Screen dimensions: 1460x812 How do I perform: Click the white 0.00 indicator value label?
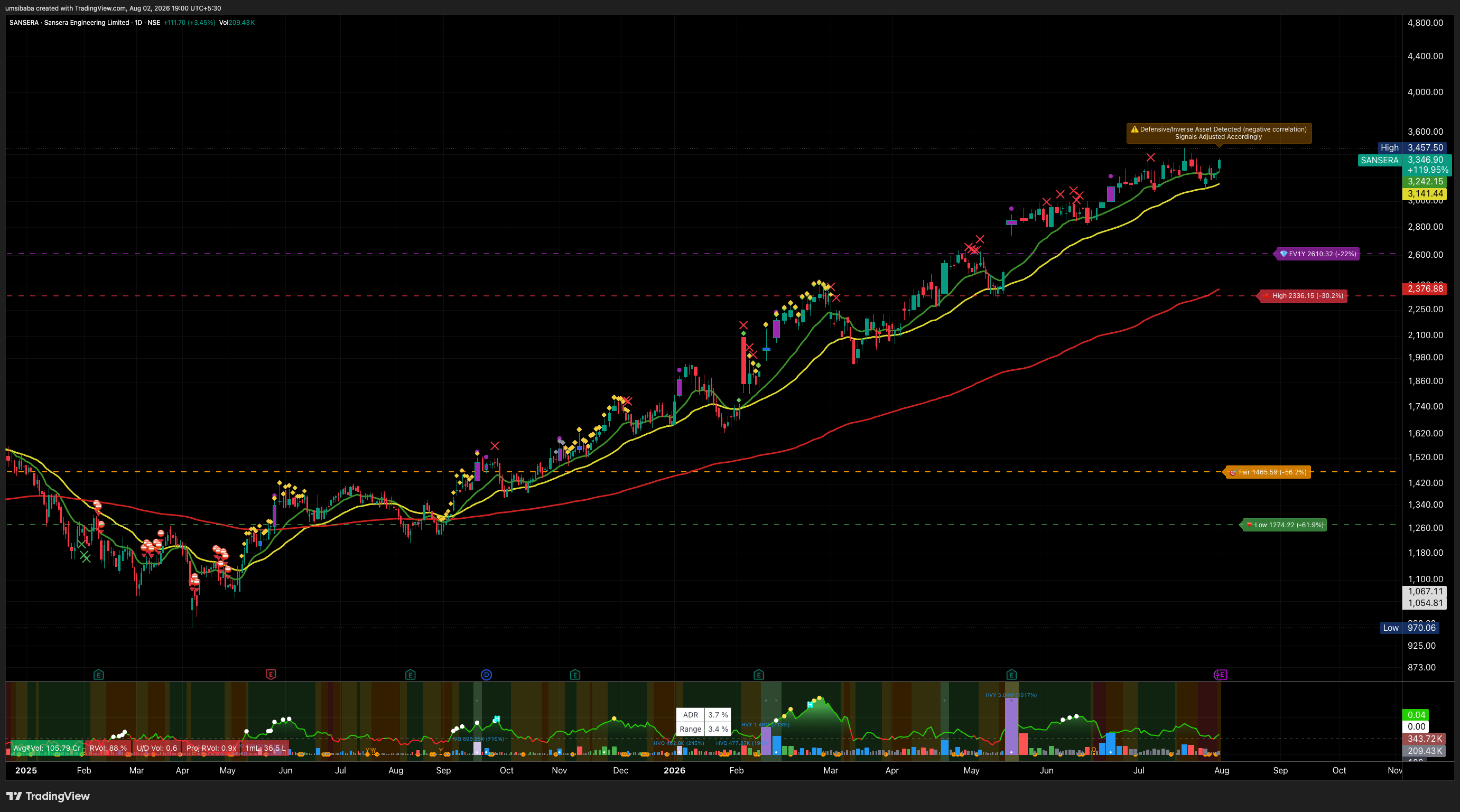[x=1416, y=726]
